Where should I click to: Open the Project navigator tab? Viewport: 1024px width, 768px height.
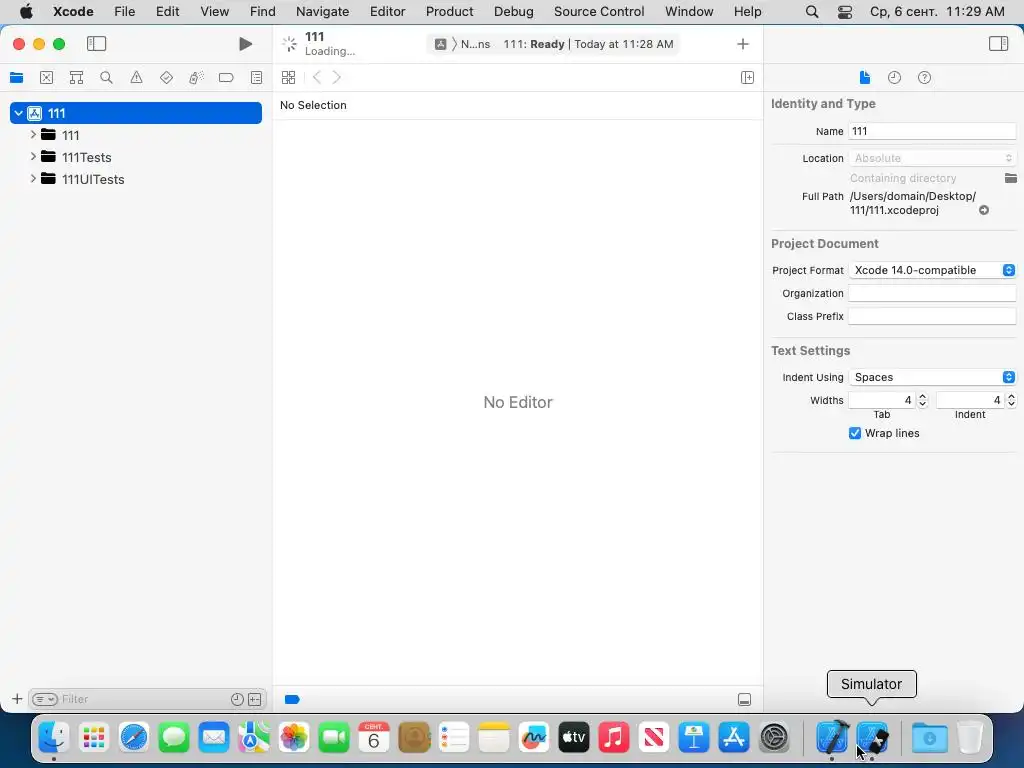point(16,78)
